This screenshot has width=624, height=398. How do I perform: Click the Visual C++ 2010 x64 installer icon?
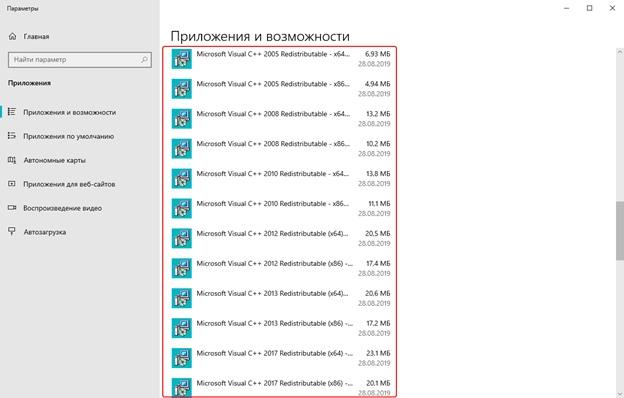point(181,178)
